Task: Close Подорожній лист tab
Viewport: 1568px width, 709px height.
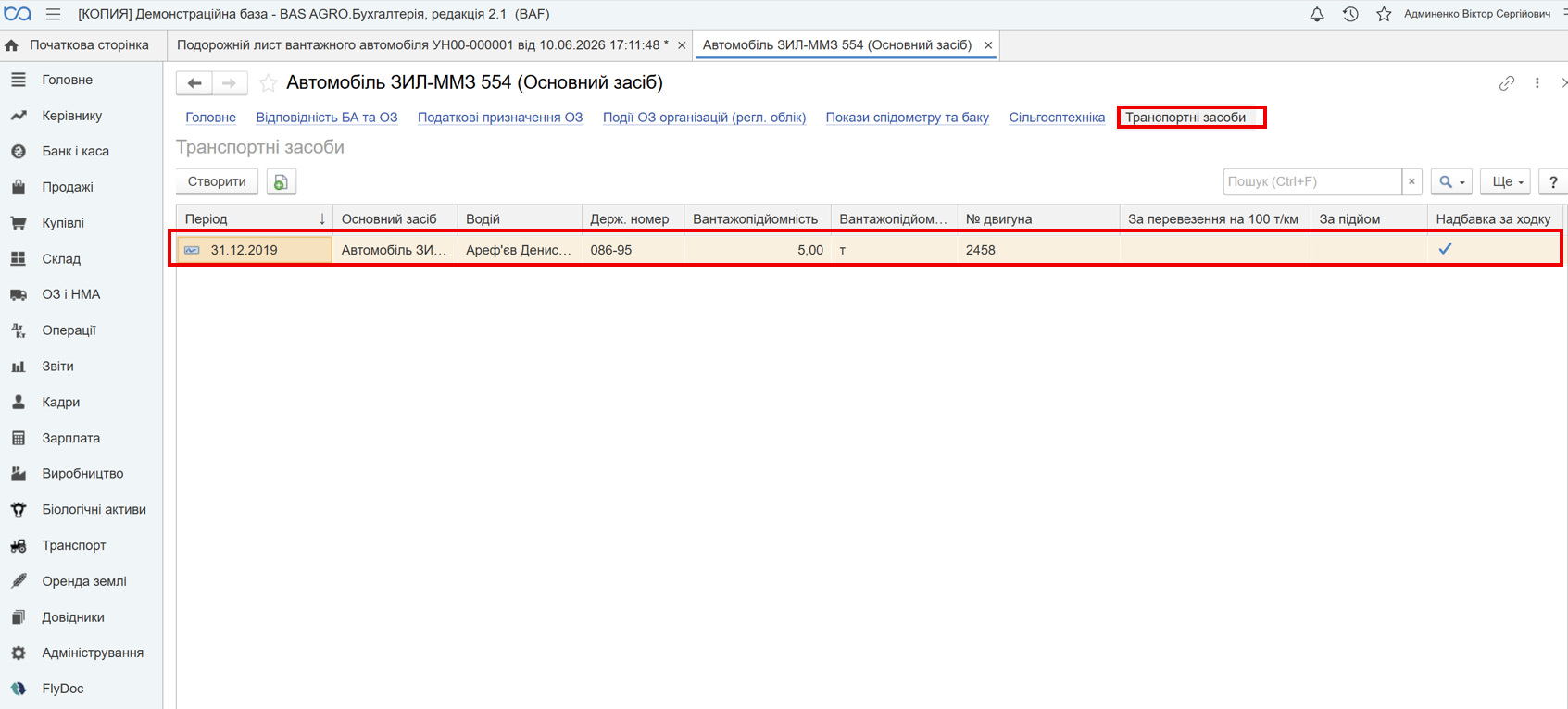Action: [x=682, y=45]
